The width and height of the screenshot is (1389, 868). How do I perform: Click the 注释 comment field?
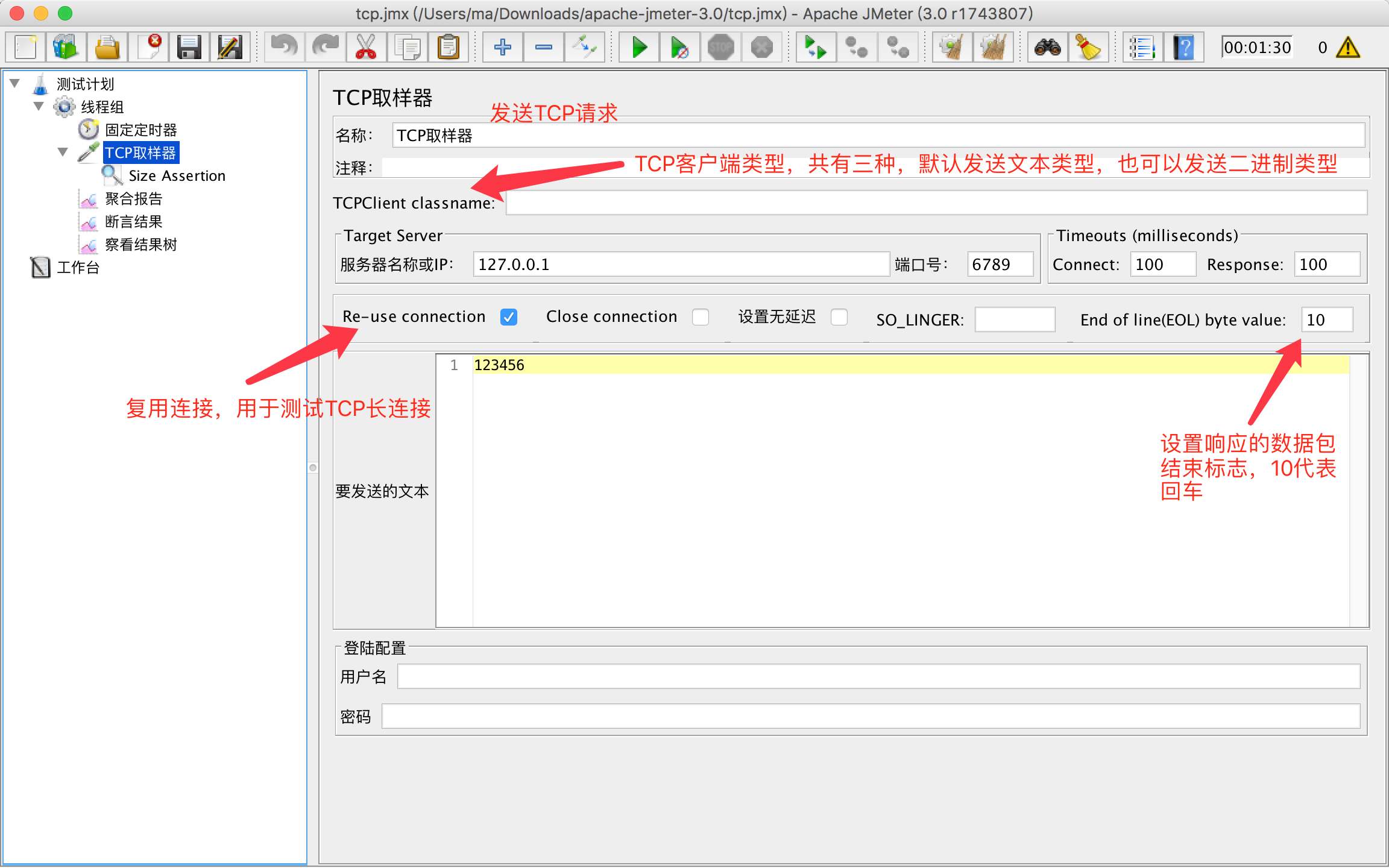[875, 167]
